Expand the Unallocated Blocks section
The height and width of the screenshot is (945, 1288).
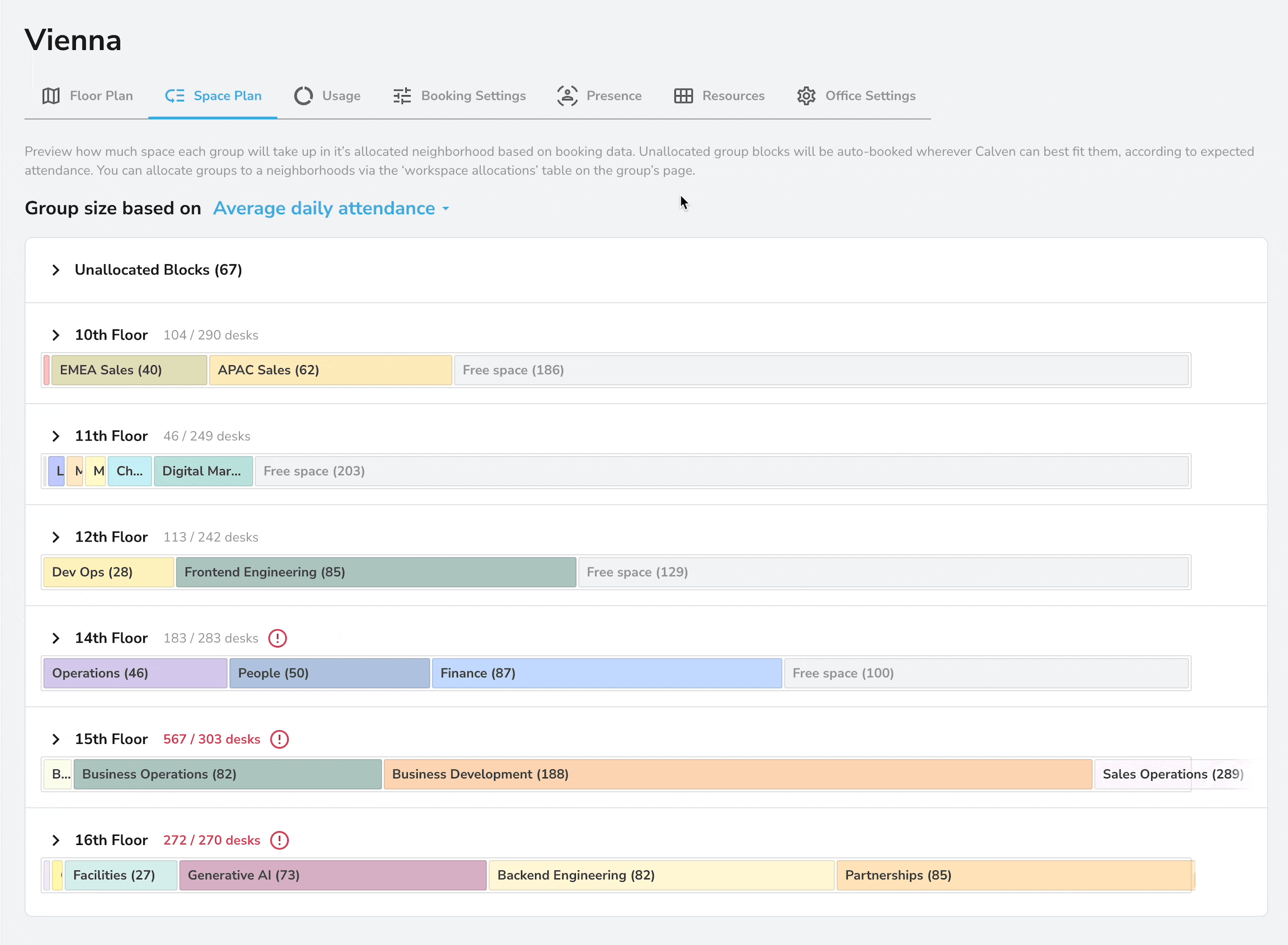pos(55,270)
